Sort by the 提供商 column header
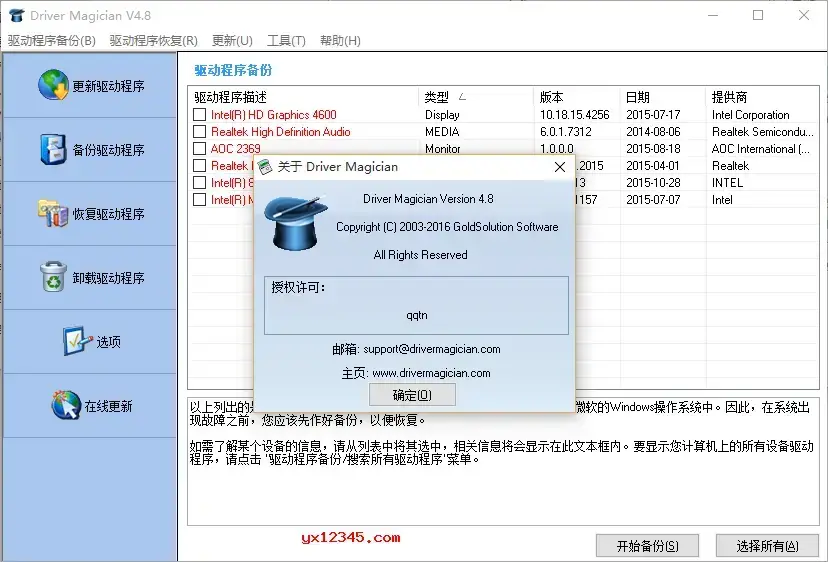The image size is (828, 562). [763, 97]
